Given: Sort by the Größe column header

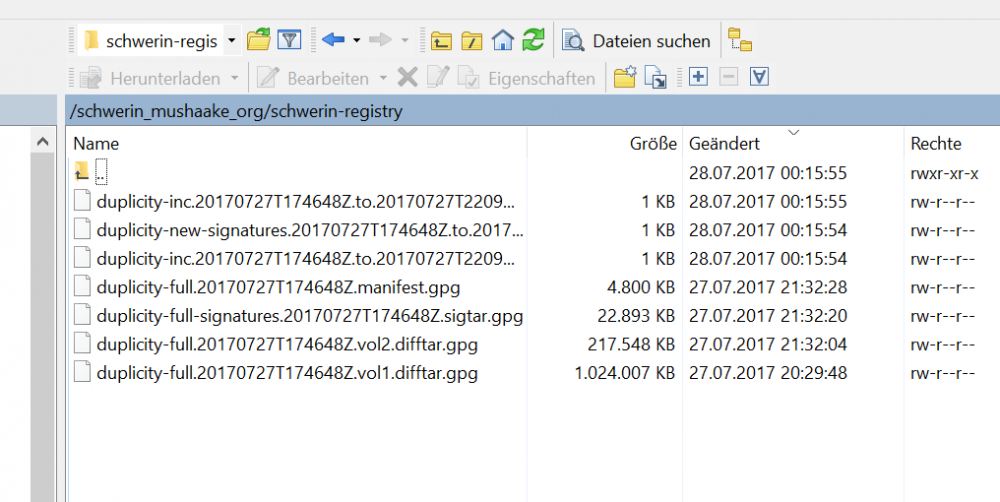Looking at the screenshot, I should tap(653, 144).
